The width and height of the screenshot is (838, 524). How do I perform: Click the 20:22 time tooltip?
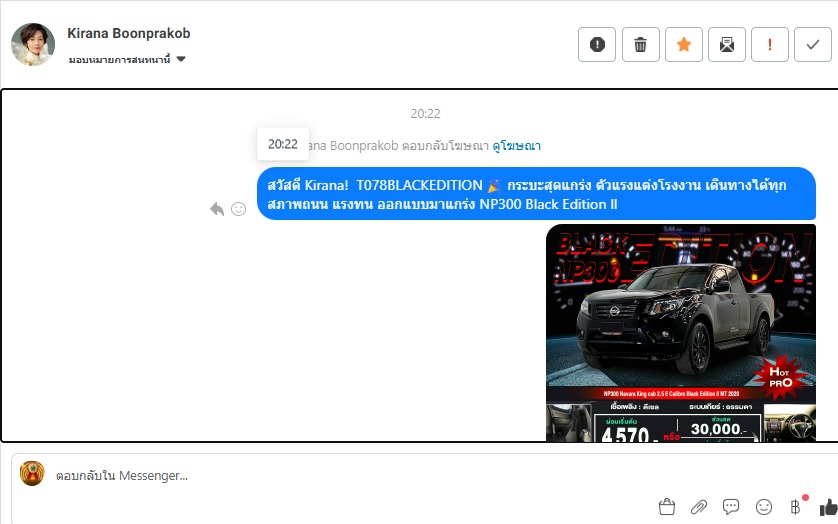(283, 144)
